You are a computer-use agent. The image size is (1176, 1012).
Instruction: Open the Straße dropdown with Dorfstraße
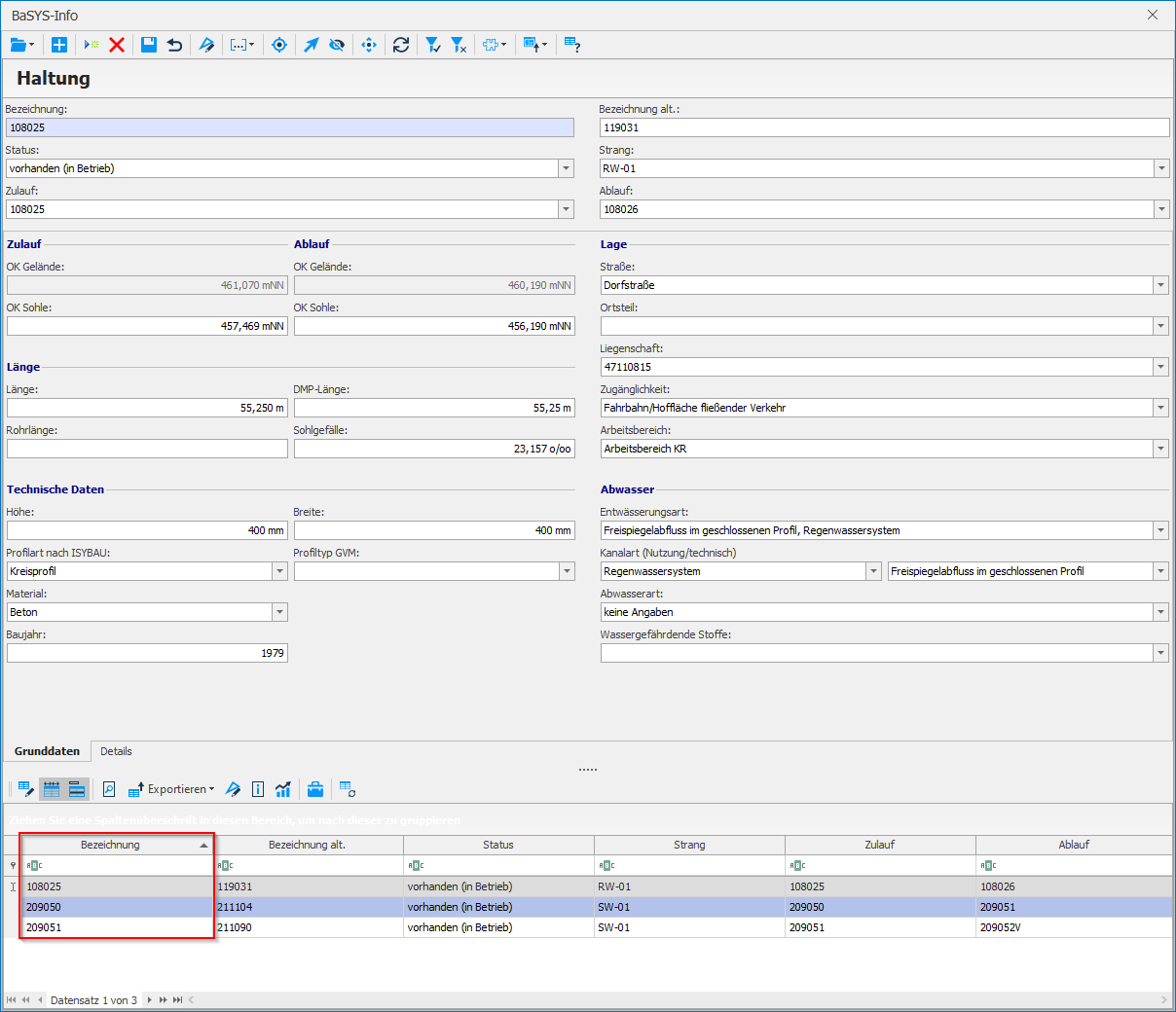(1160, 285)
